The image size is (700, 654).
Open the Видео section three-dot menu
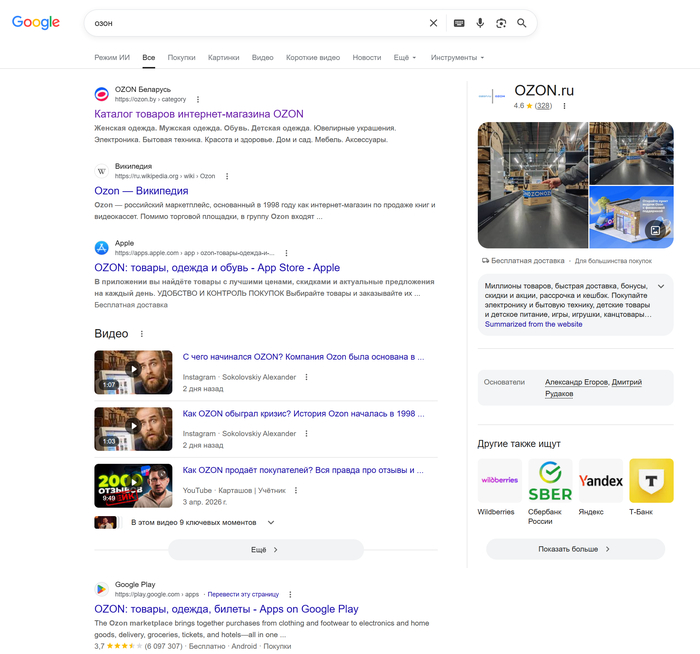142,334
